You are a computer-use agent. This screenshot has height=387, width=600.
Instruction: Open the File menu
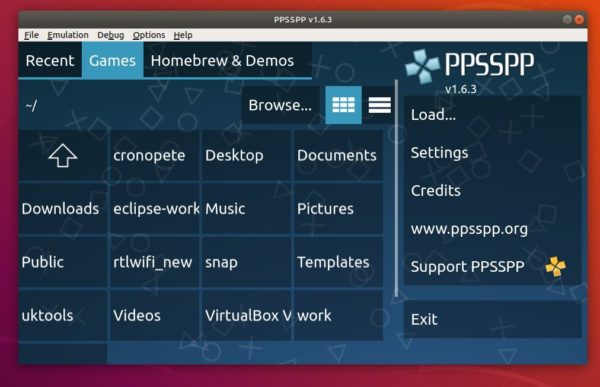(x=31, y=35)
